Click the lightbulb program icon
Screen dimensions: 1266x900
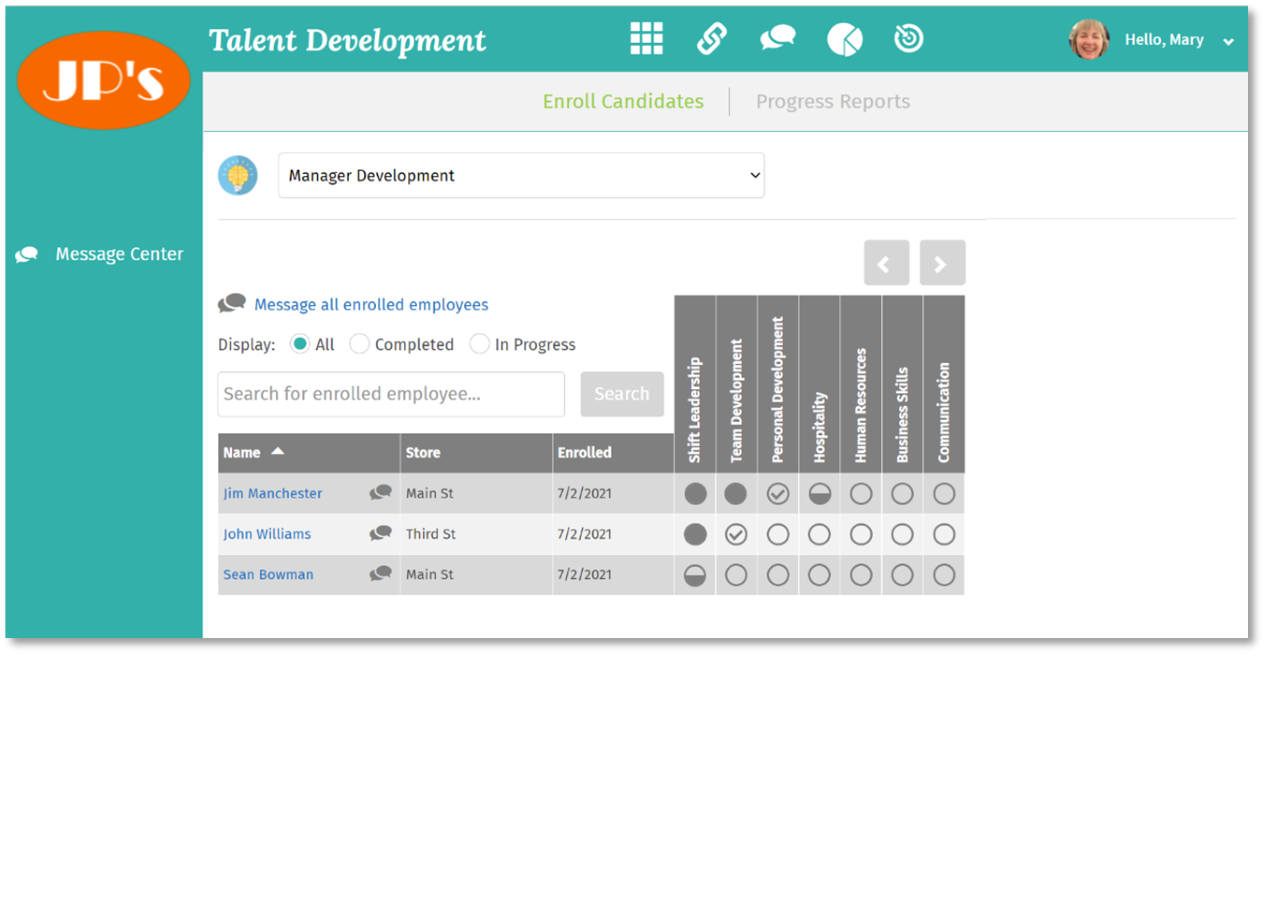coord(238,175)
